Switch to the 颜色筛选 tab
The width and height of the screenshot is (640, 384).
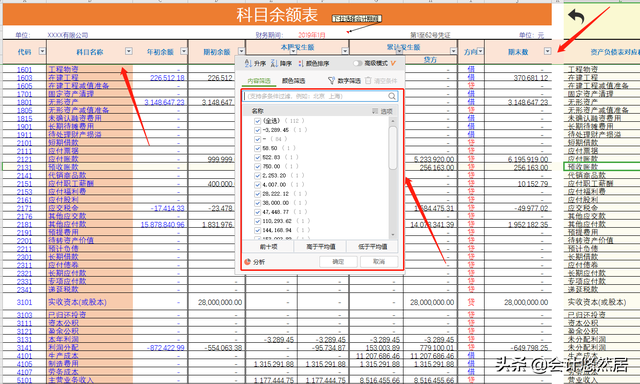[293, 81]
